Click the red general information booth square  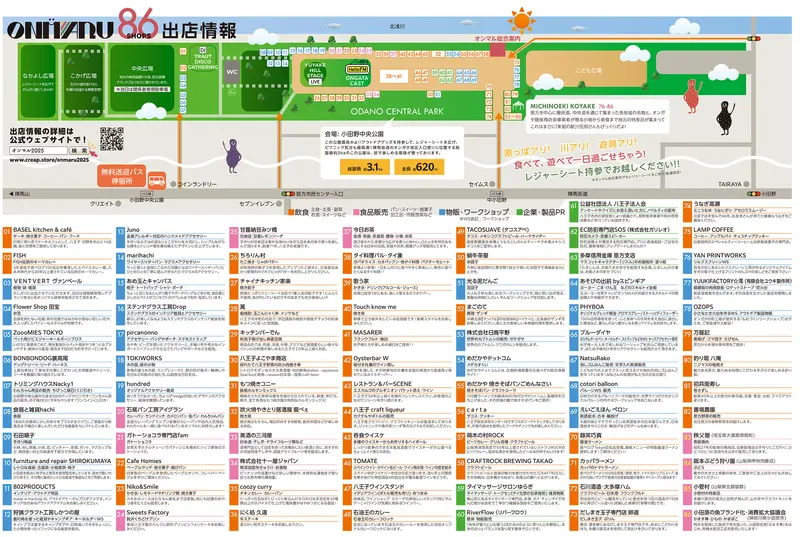(x=497, y=49)
